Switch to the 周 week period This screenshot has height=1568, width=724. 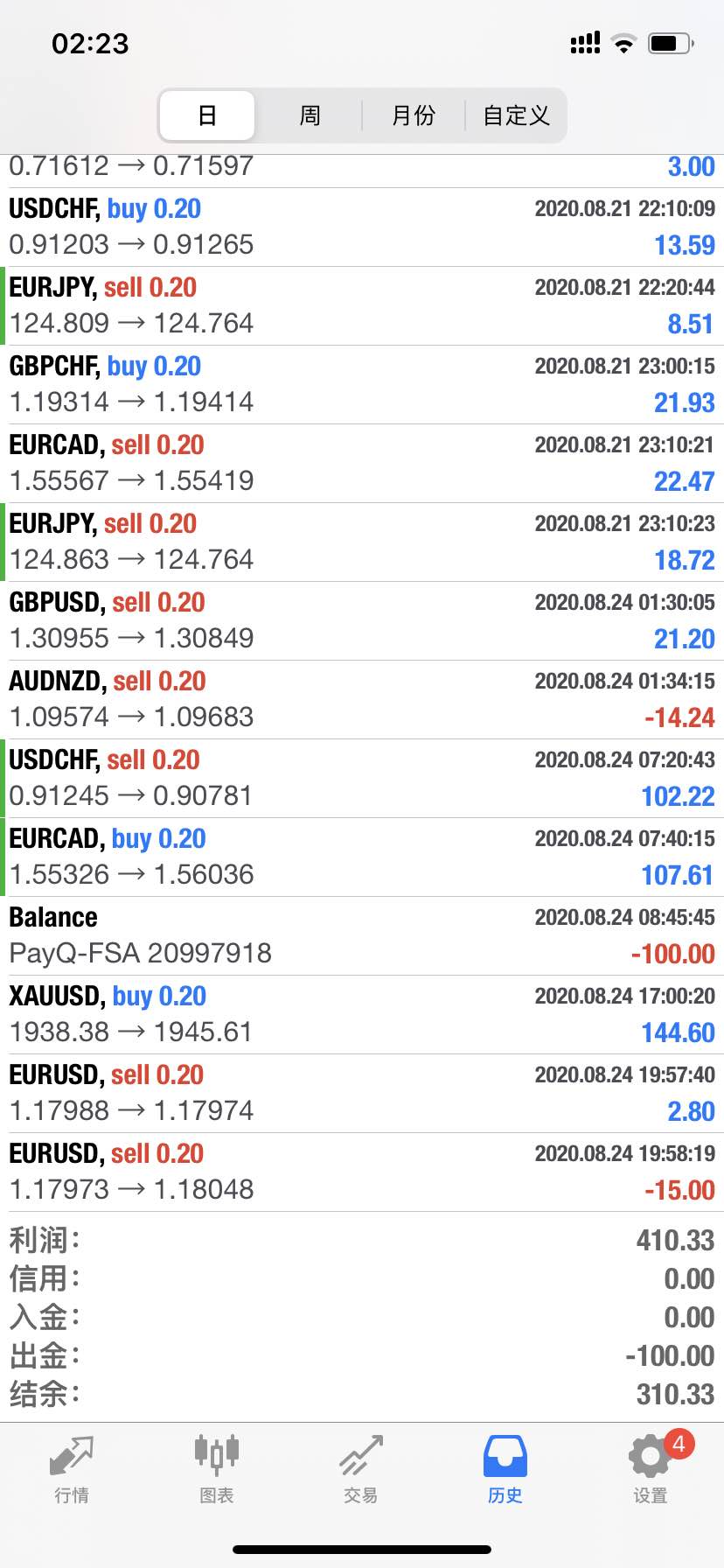point(310,115)
